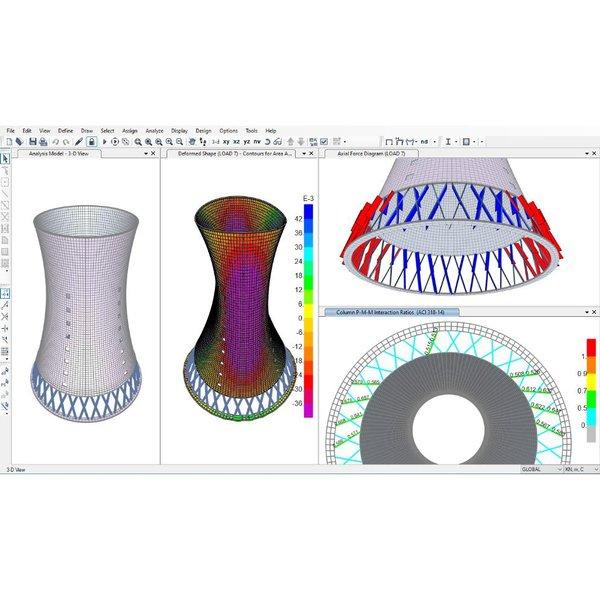The height and width of the screenshot is (600, 600).
Task: Open the GLOBAL coordinate system dropdown
Action: coord(541,469)
